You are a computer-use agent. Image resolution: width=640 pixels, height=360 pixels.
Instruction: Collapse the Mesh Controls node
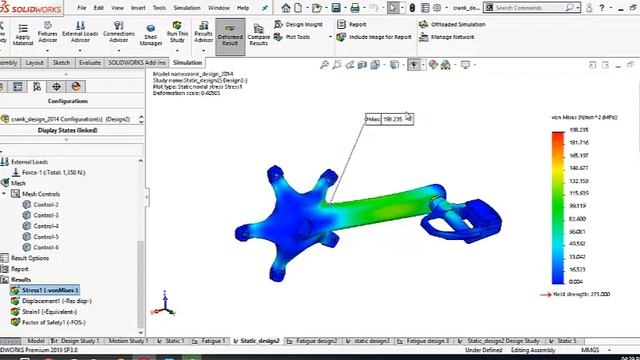pyautogui.click(x=4, y=193)
